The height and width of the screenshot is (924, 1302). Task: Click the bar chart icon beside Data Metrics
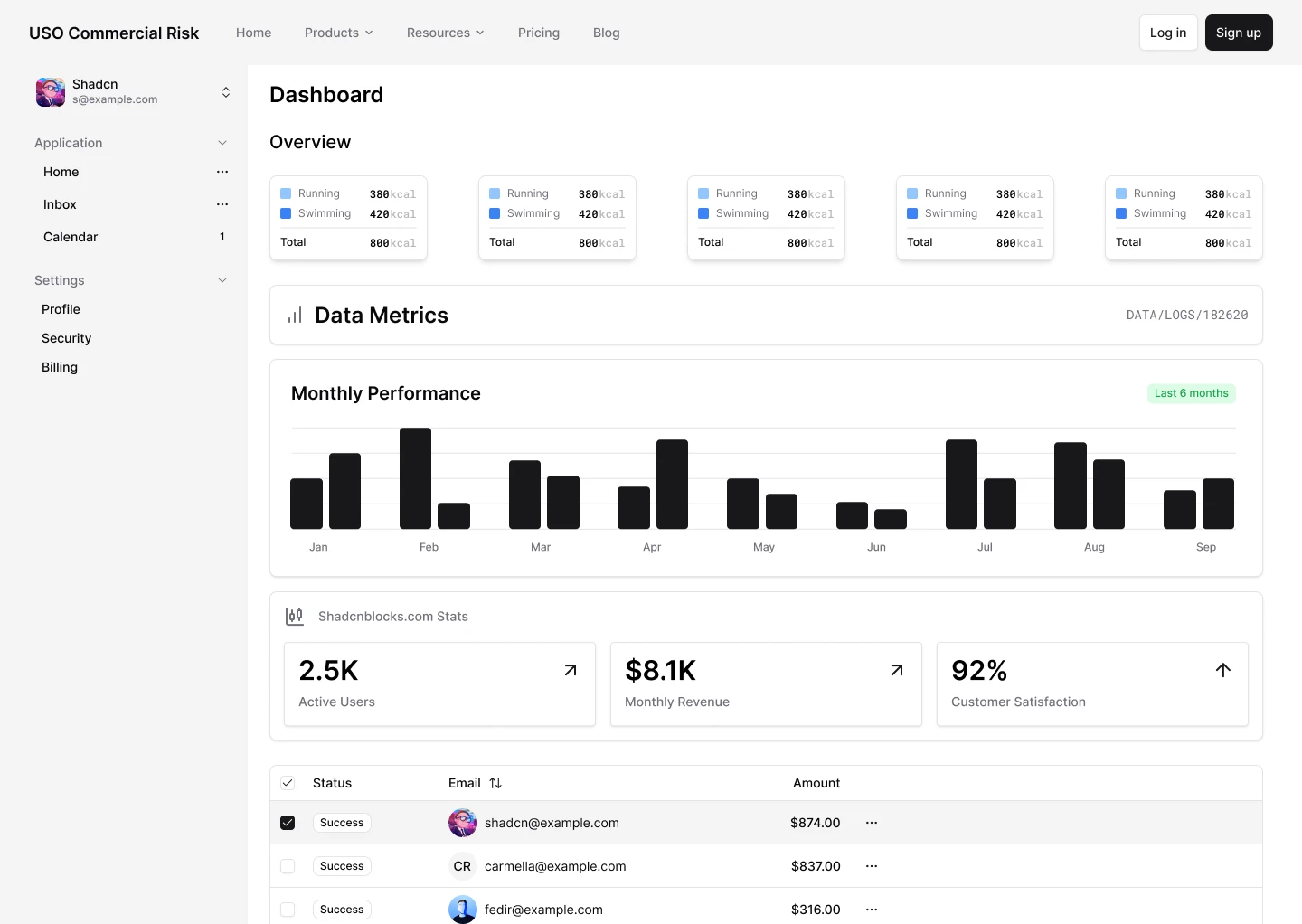(x=295, y=316)
